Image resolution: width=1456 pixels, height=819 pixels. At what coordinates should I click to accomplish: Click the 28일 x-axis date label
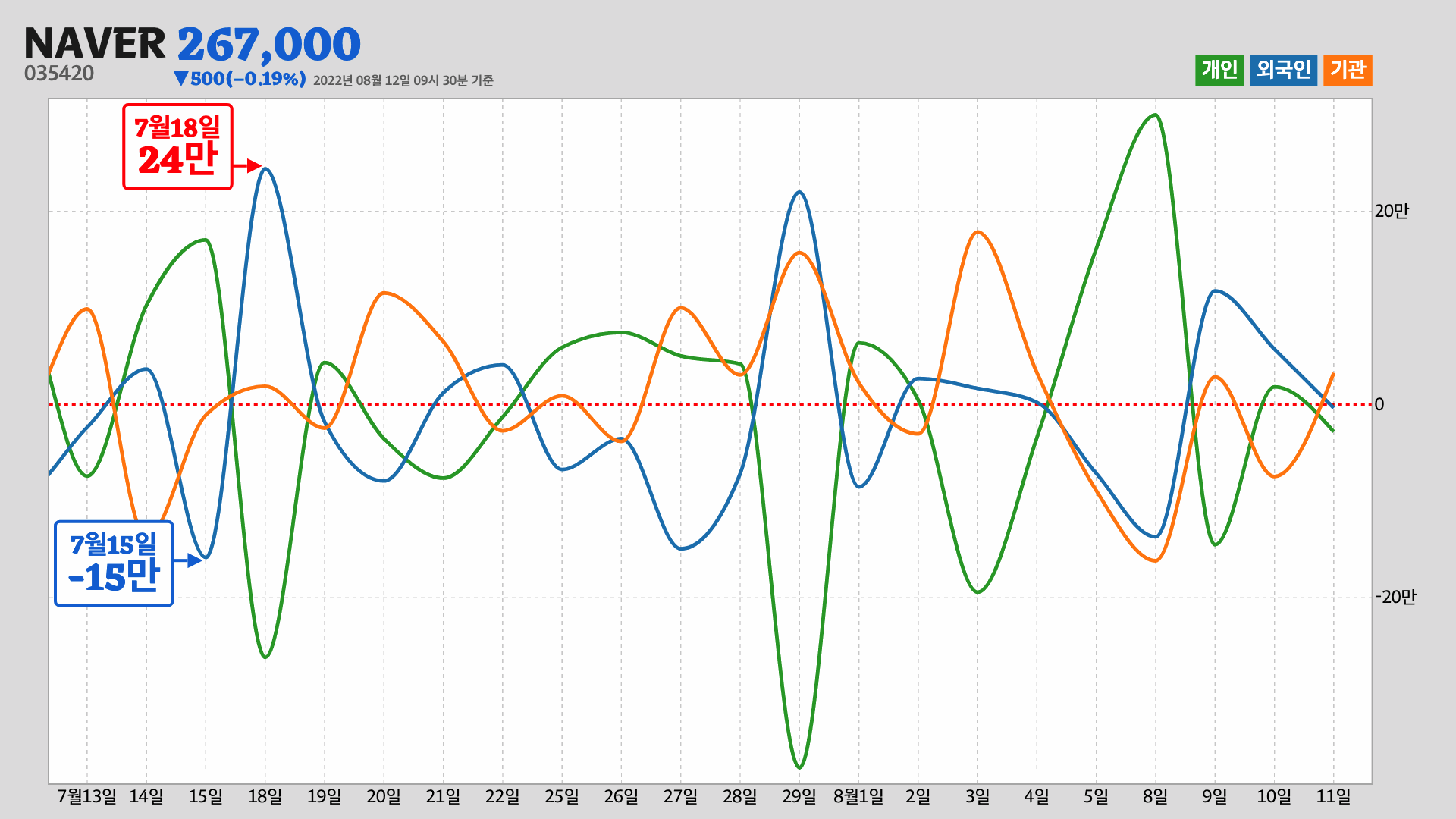pos(740,797)
